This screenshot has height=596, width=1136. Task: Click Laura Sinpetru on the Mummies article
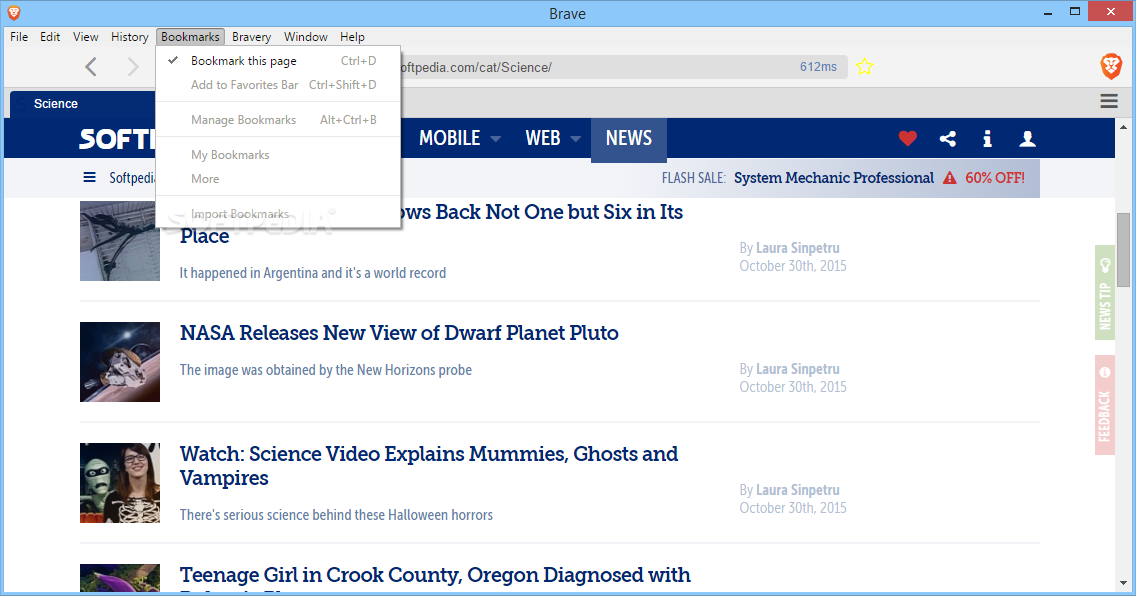798,490
